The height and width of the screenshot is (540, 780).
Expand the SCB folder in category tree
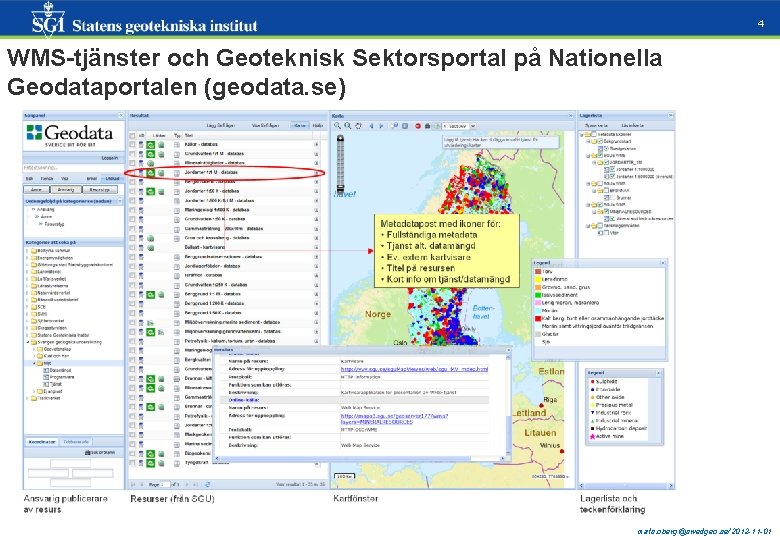(x=28, y=307)
